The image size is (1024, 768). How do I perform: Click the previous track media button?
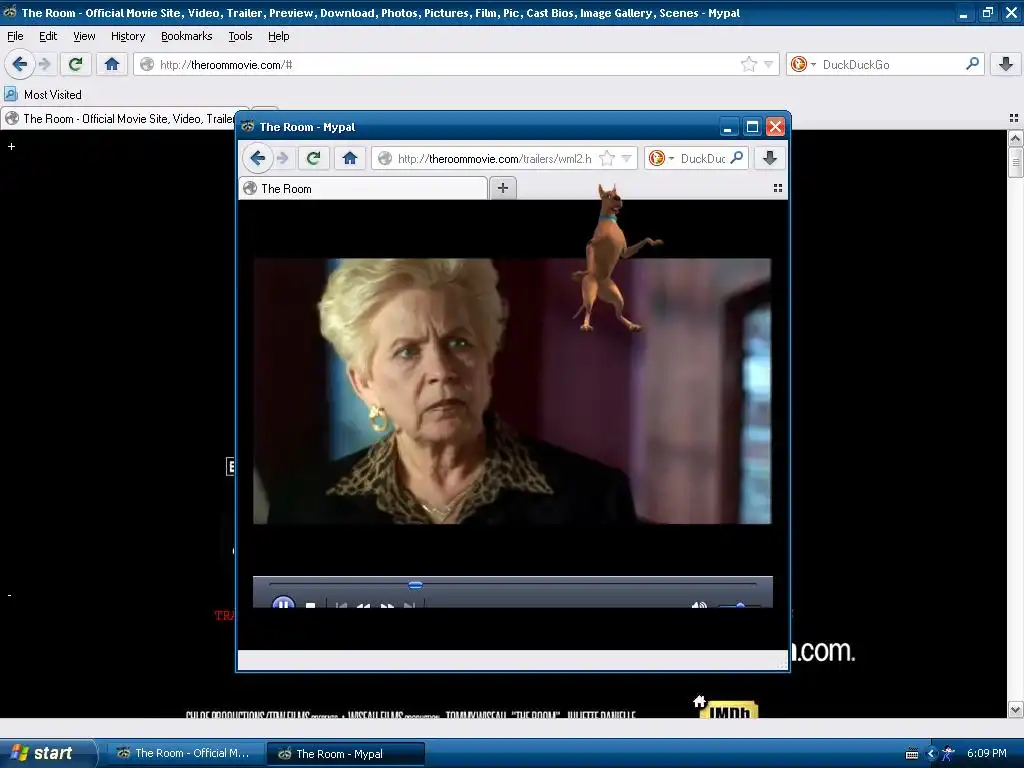click(x=341, y=605)
